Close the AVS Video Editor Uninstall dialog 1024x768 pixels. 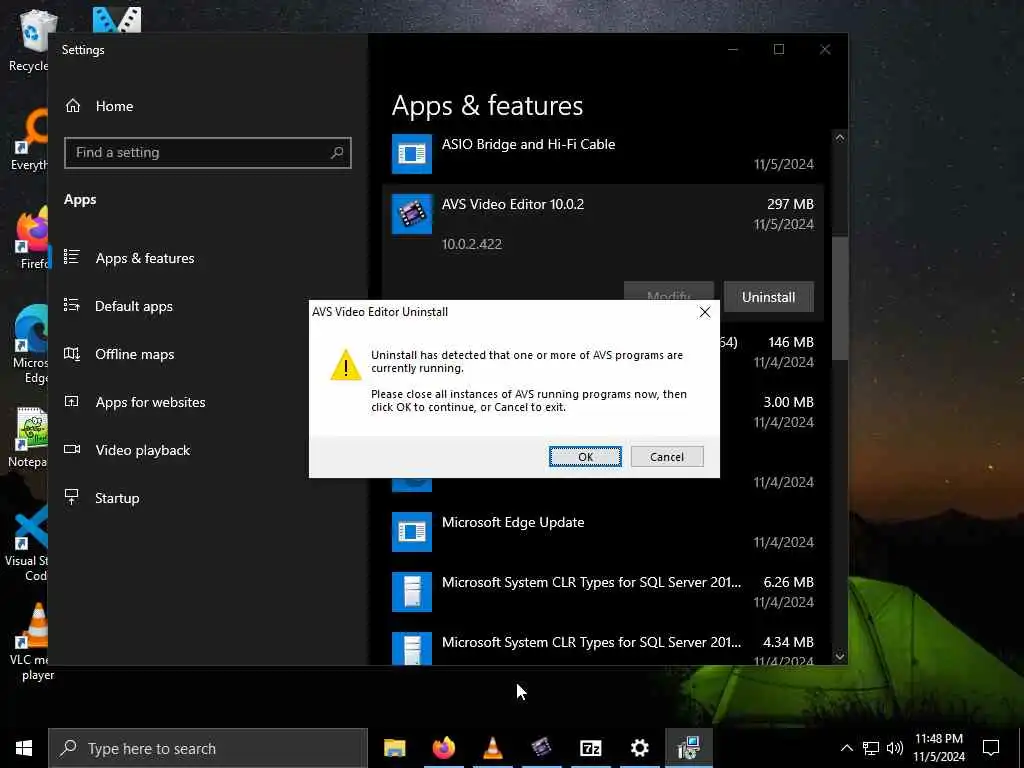(705, 312)
